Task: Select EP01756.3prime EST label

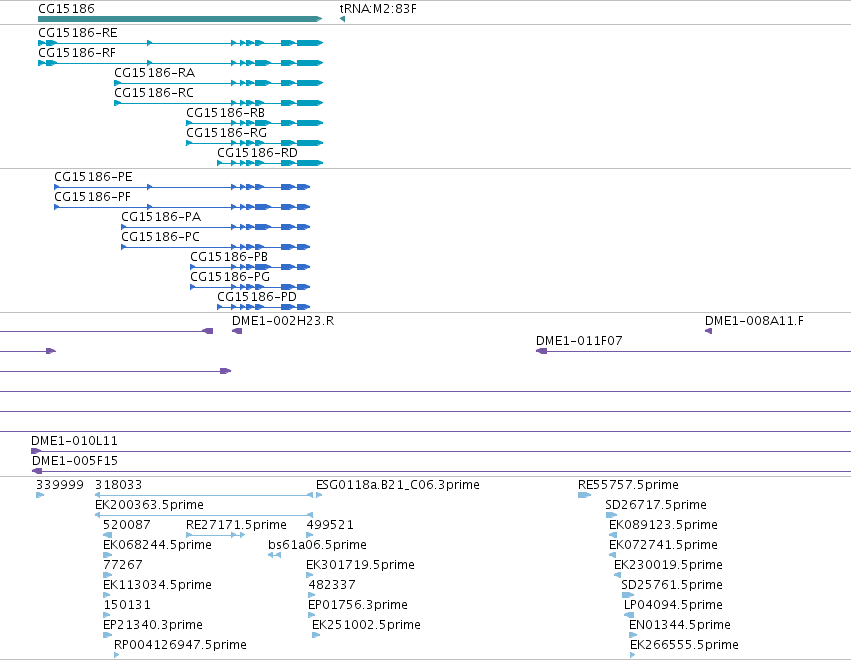Action: pyautogui.click(x=358, y=605)
